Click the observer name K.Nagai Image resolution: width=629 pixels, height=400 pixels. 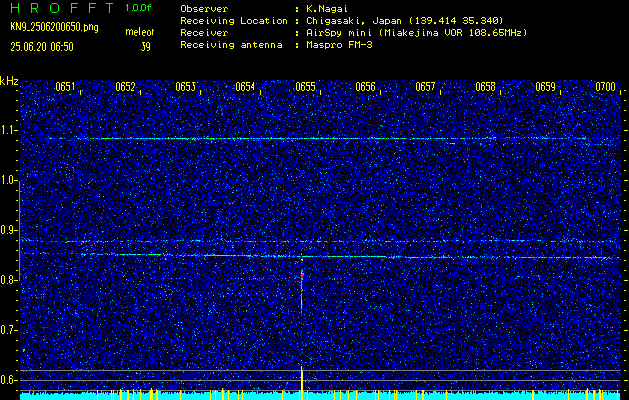(x=325, y=9)
